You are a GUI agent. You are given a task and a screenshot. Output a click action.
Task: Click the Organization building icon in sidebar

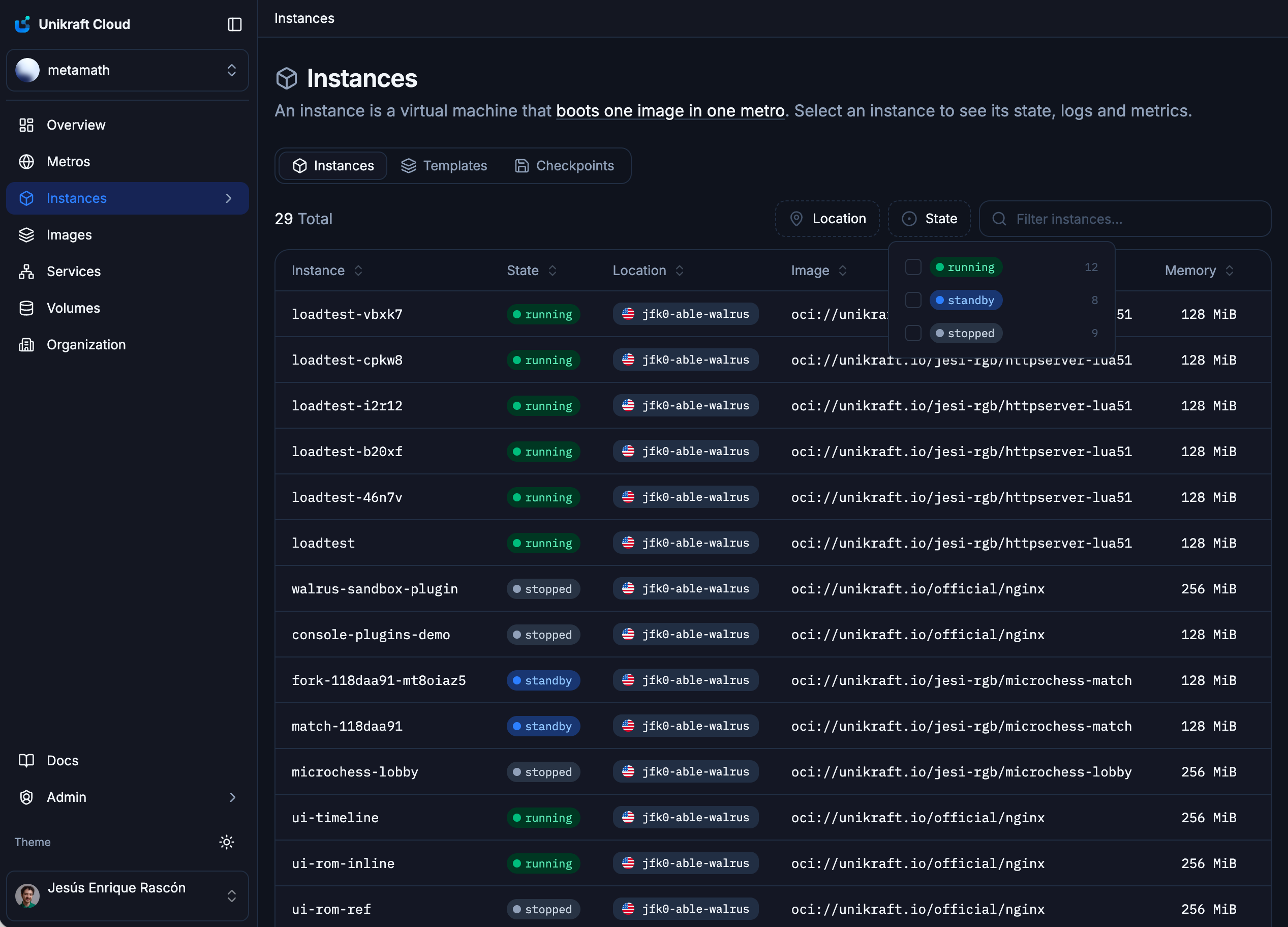coord(26,345)
